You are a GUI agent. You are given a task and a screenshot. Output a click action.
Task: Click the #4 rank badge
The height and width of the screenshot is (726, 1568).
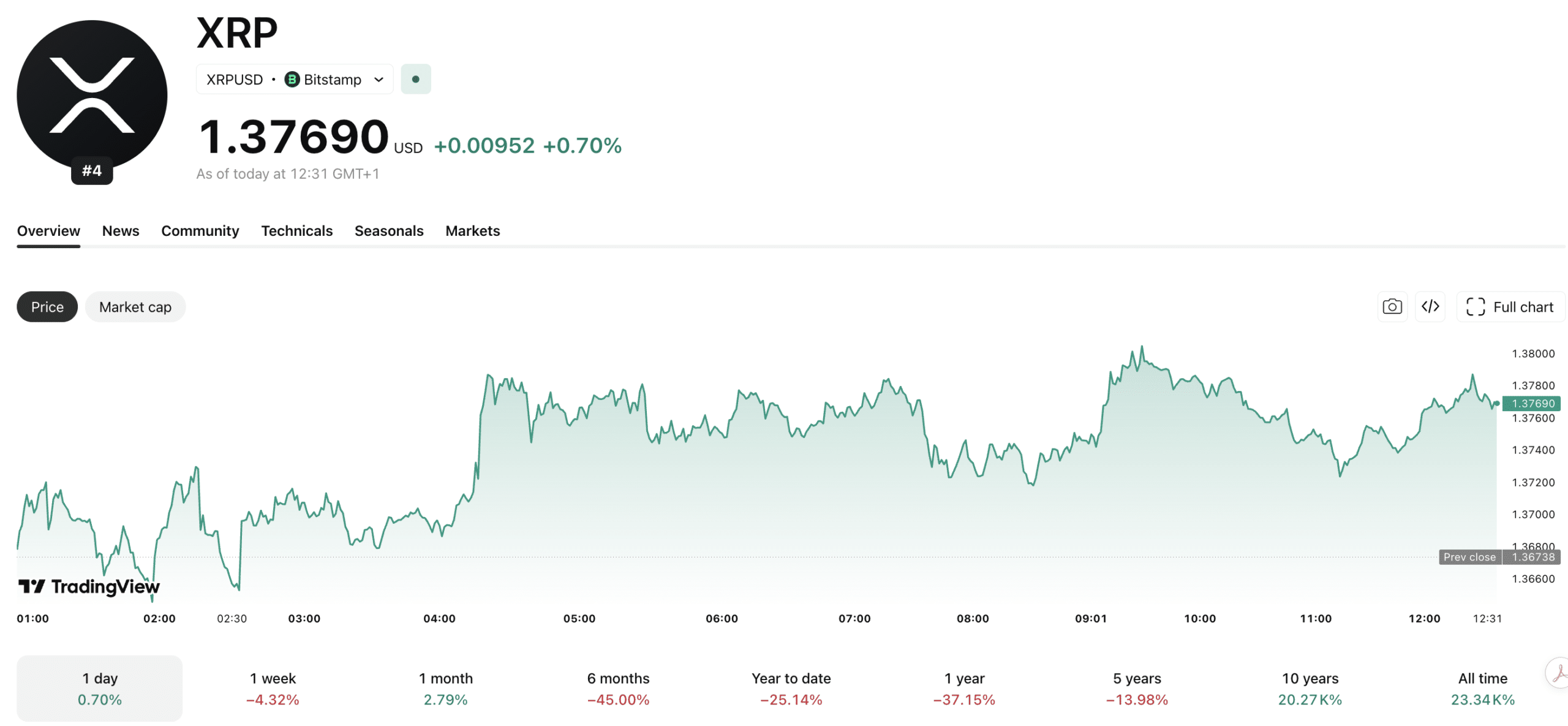(x=92, y=170)
